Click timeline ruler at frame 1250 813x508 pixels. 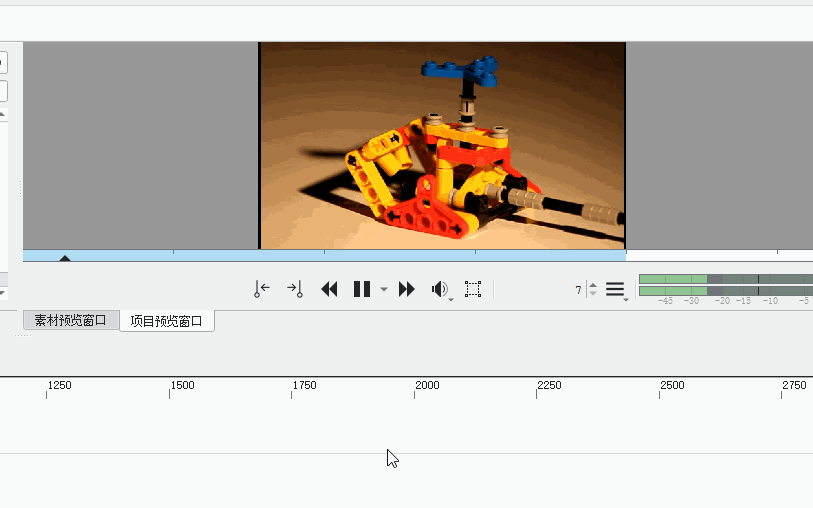[x=59, y=385]
